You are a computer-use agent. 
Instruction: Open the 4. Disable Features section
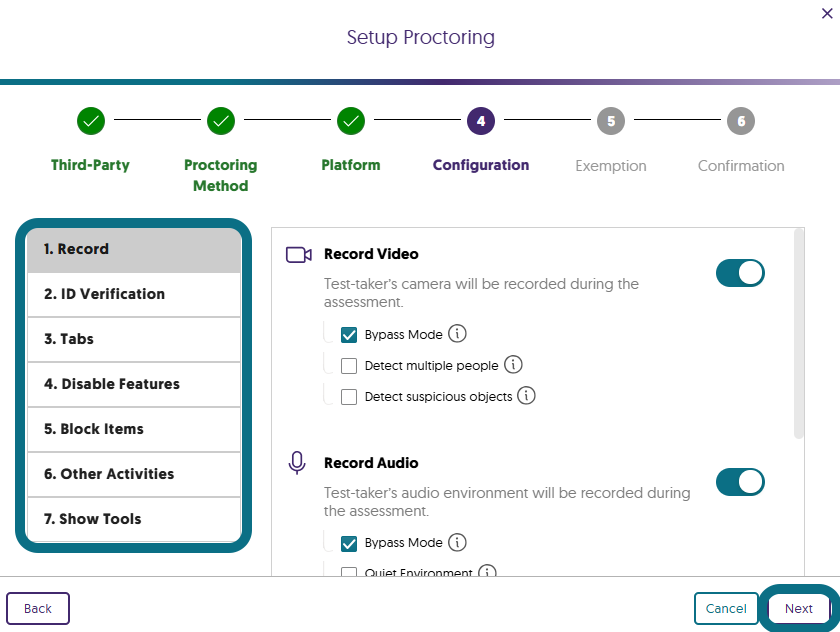pyautogui.click(x=134, y=384)
